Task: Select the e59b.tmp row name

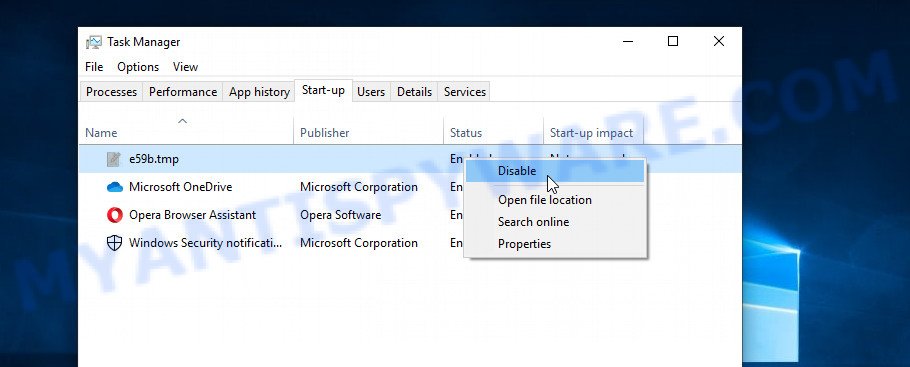Action: pos(154,159)
